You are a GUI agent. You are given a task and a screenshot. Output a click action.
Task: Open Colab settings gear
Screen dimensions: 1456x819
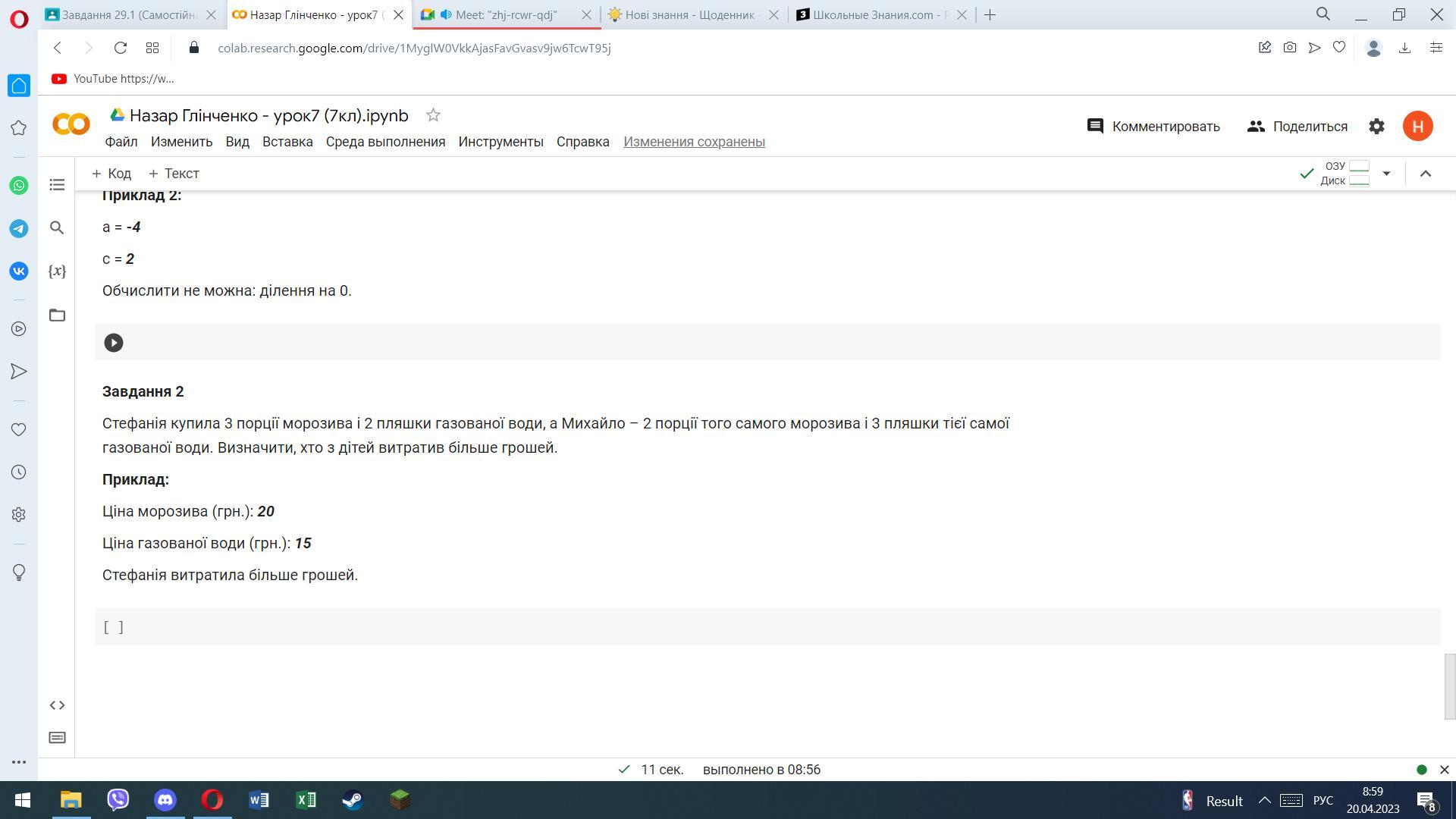pos(1376,127)
